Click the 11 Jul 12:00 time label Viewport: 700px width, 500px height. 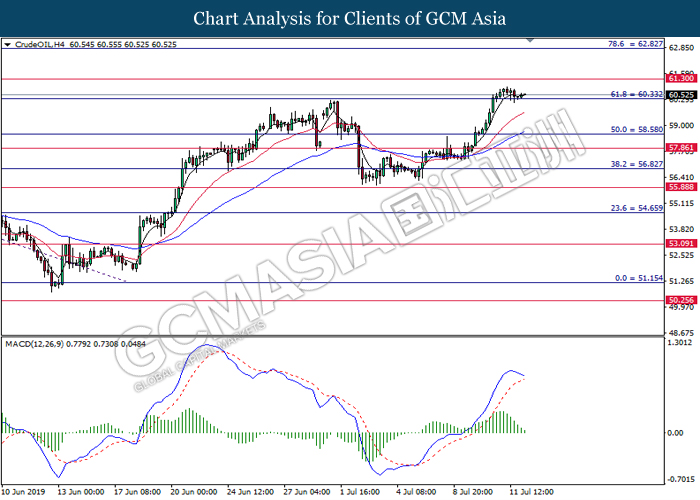pyautogui.click(x=532, y=492)
